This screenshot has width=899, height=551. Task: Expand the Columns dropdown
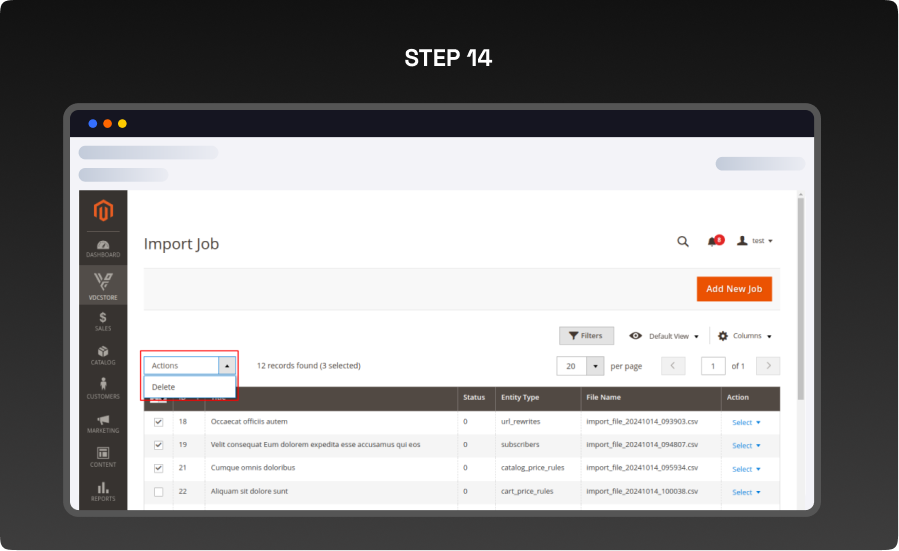[745, 336]
